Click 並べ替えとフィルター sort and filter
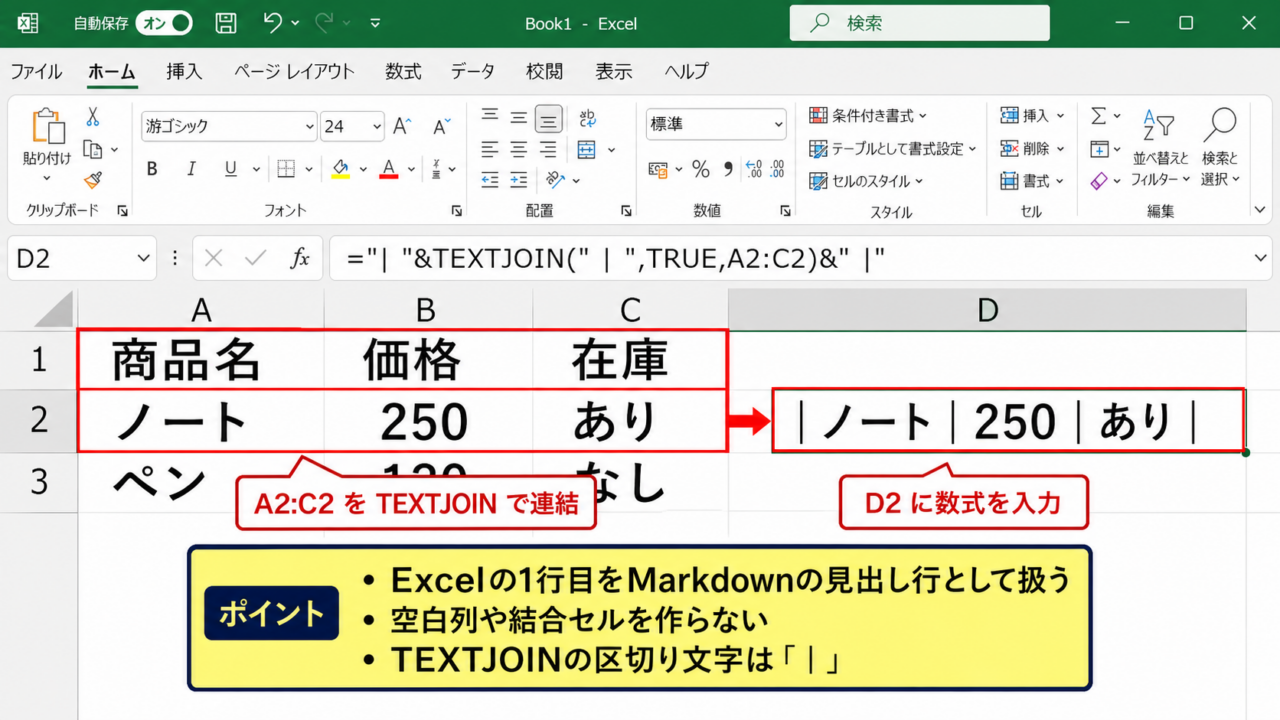 (x=1161, y=147)
